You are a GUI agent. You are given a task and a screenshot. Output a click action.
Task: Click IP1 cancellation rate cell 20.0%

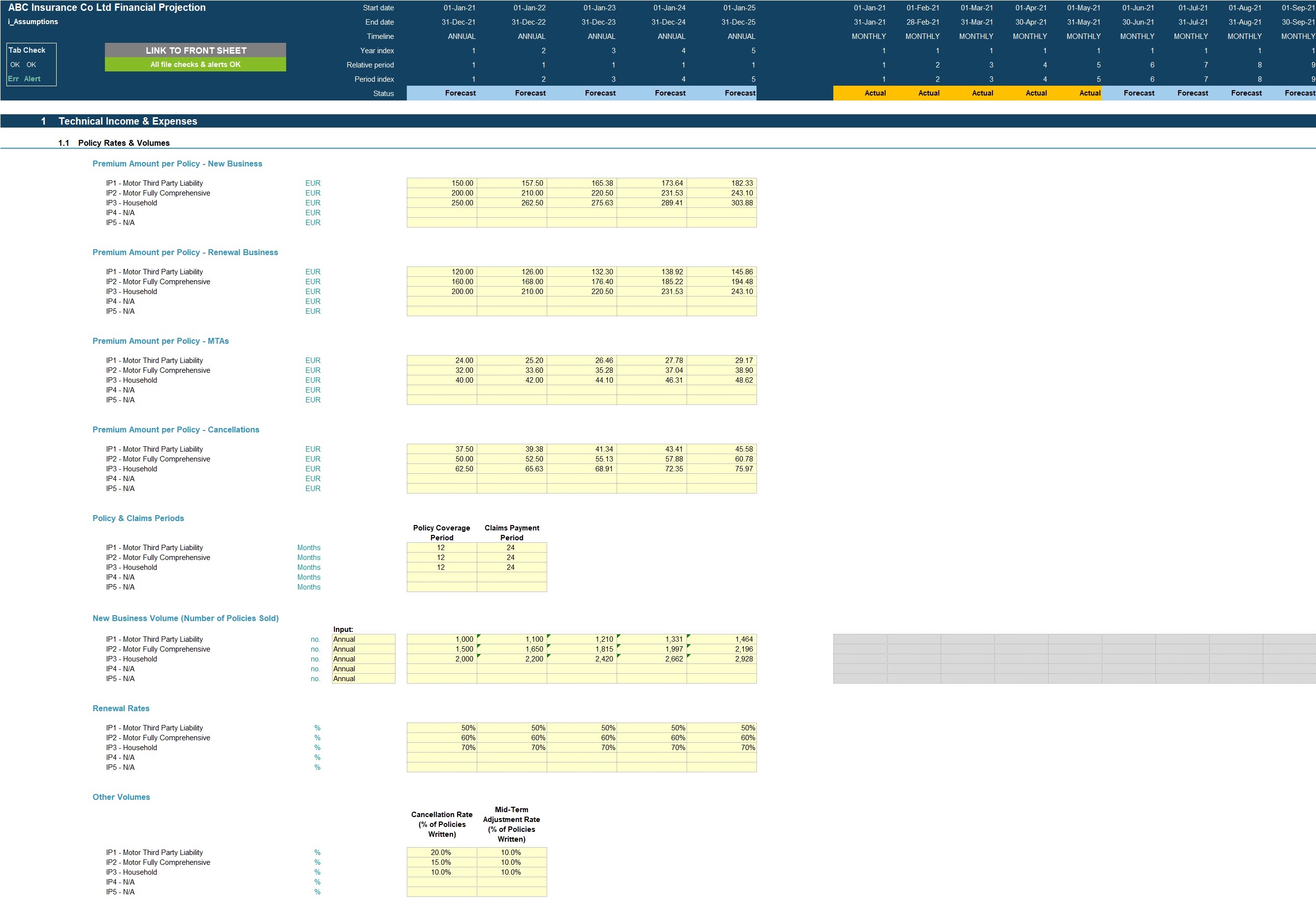(x=441, y=853)
